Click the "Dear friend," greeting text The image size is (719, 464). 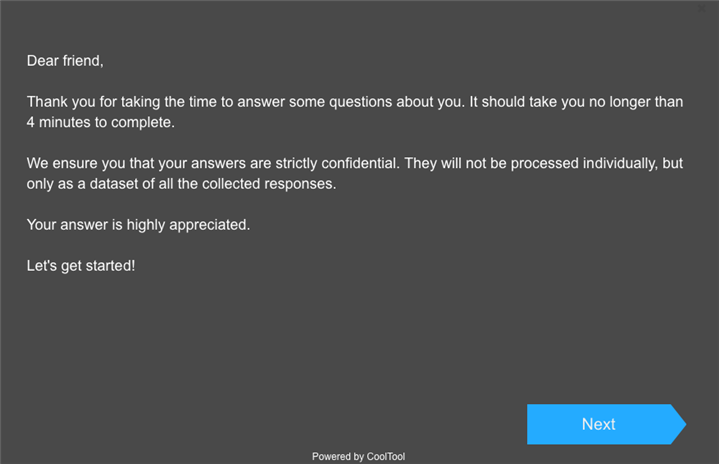pos(65,61)
